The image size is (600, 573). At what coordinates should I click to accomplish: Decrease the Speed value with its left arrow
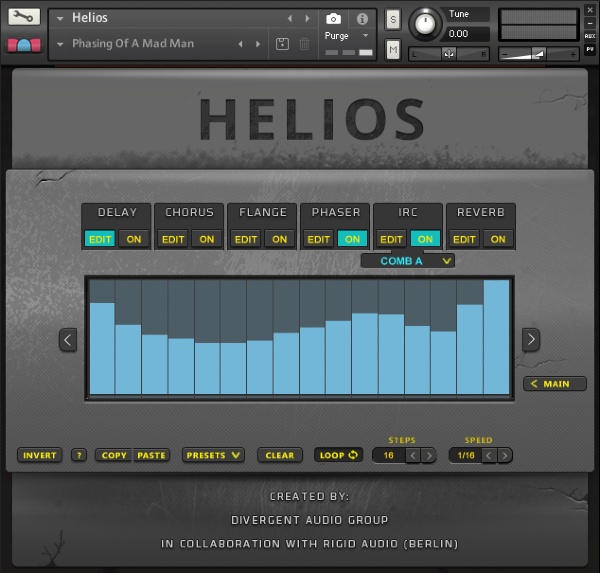point(489,455)
